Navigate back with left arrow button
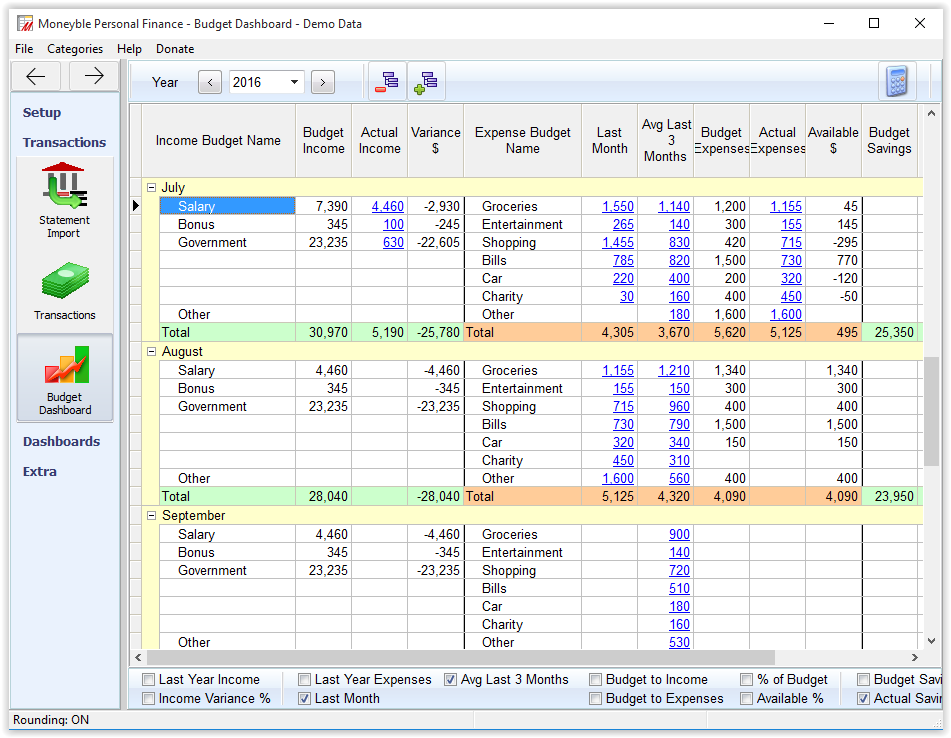Viewport: 951px width, 738px height. pyautogui.click(x=36, y=76)
